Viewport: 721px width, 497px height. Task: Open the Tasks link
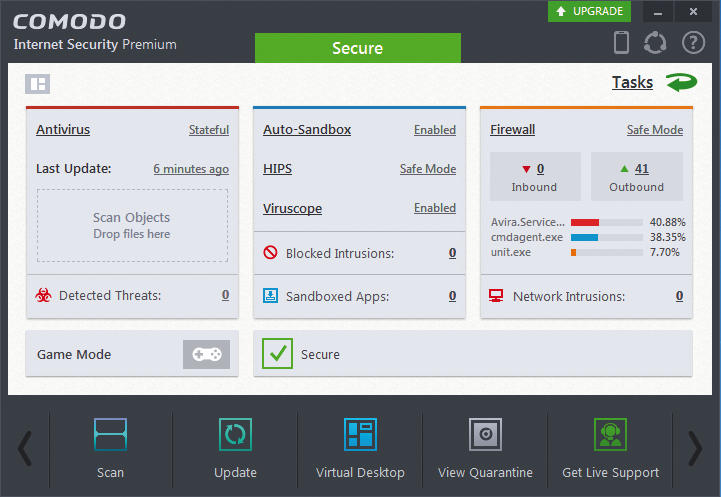pos(632,82)
